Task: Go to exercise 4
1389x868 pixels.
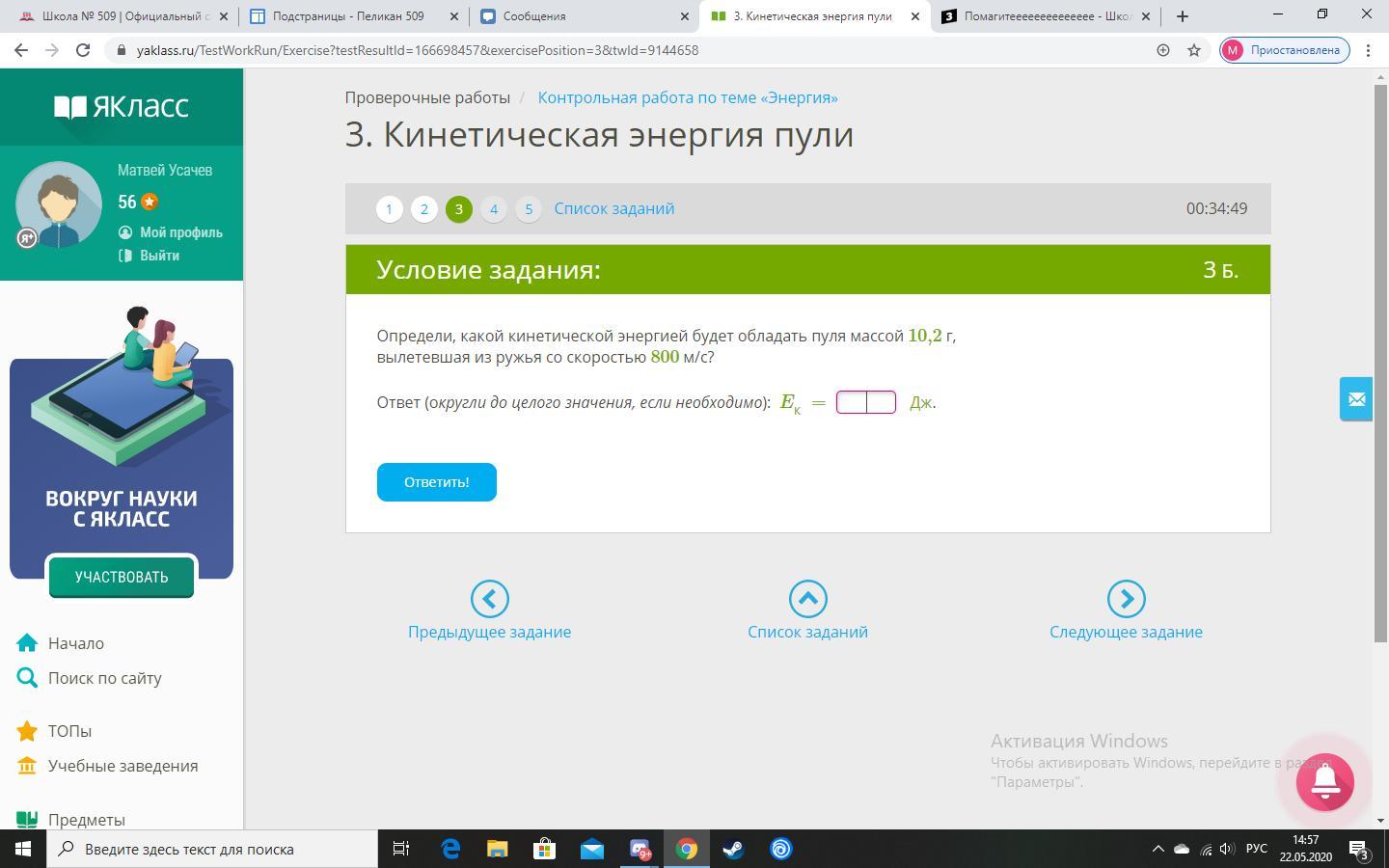Action: [x=494, y=209]
